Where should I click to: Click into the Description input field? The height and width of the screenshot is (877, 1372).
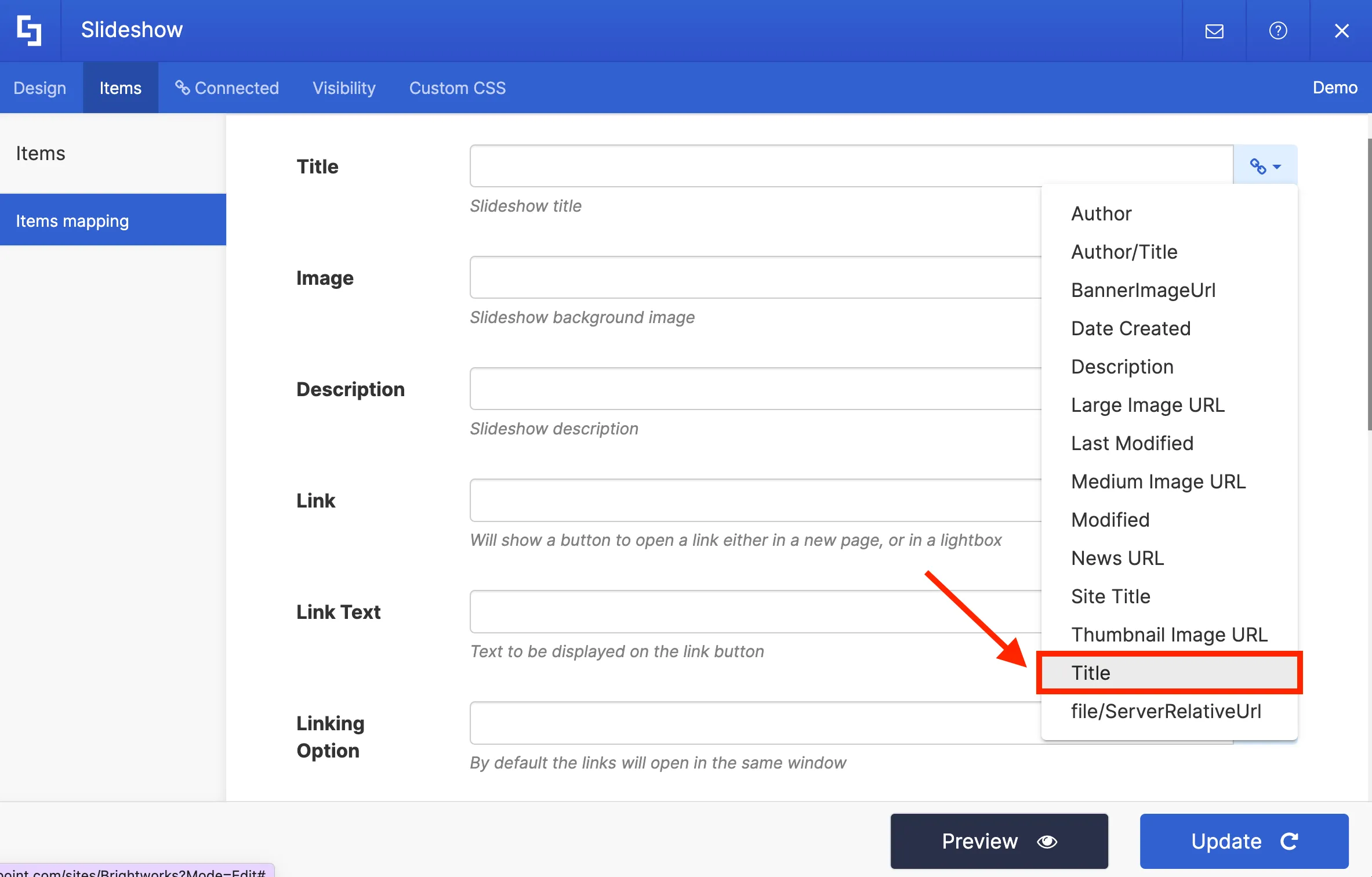[756, 389]
